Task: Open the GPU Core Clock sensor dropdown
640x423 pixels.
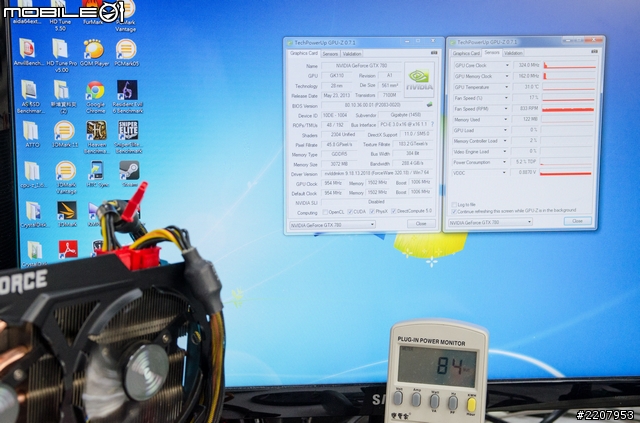Action: point(507,65)
